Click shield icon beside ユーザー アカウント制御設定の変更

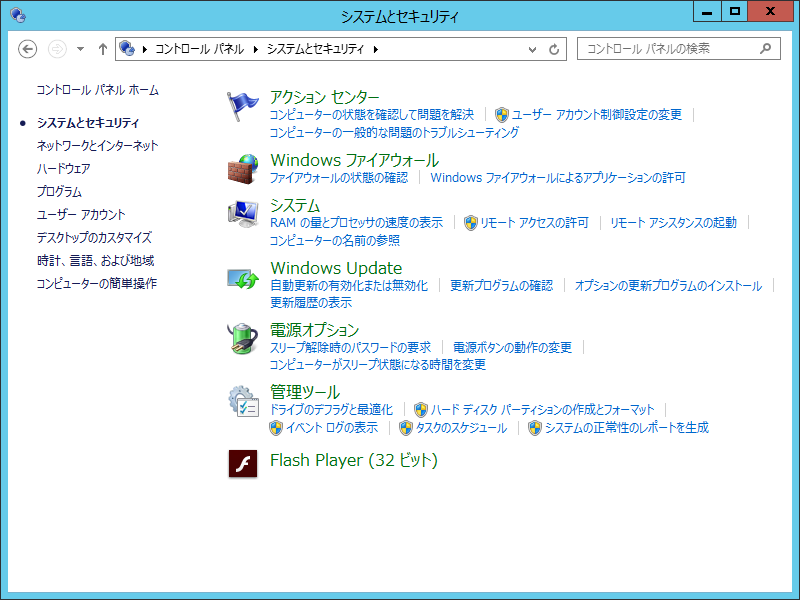tap(502, 115)
